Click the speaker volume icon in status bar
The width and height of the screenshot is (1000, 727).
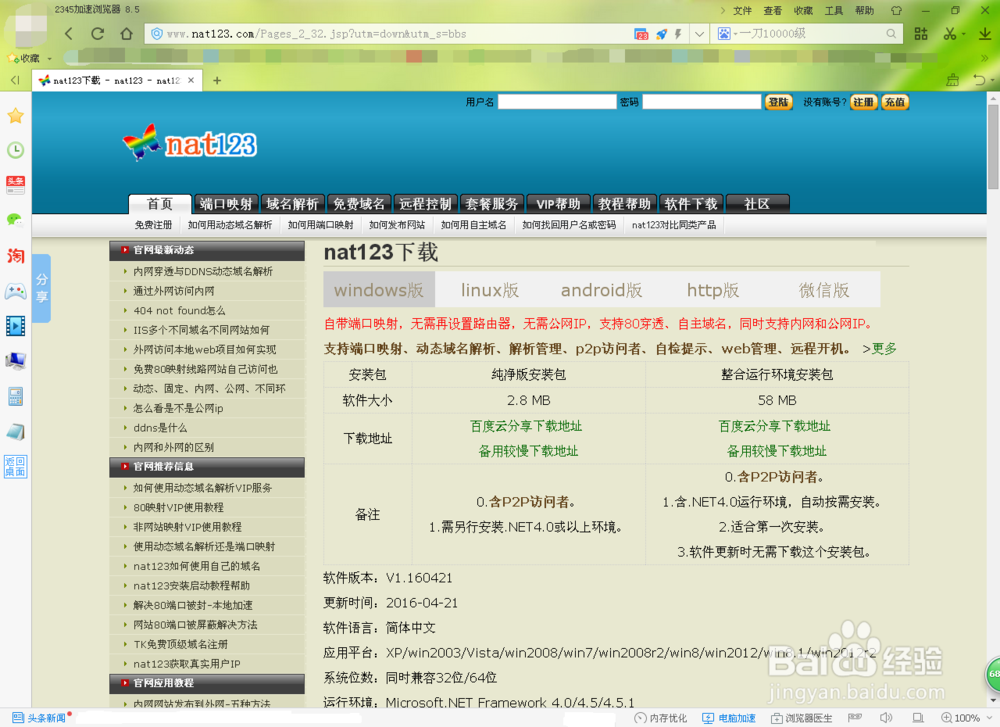[886, 718]
